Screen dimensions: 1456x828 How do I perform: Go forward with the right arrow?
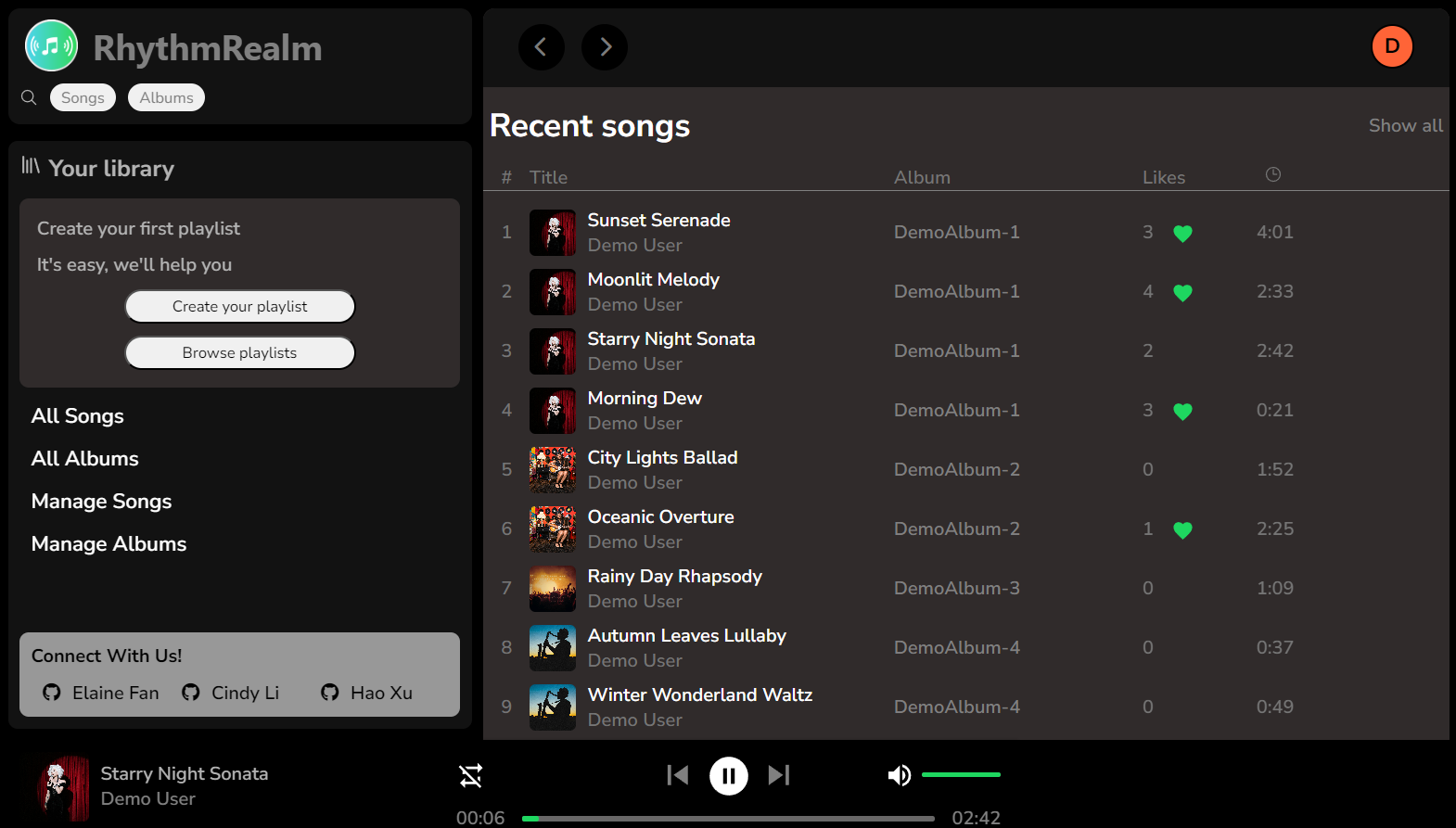tap(605, 47)
